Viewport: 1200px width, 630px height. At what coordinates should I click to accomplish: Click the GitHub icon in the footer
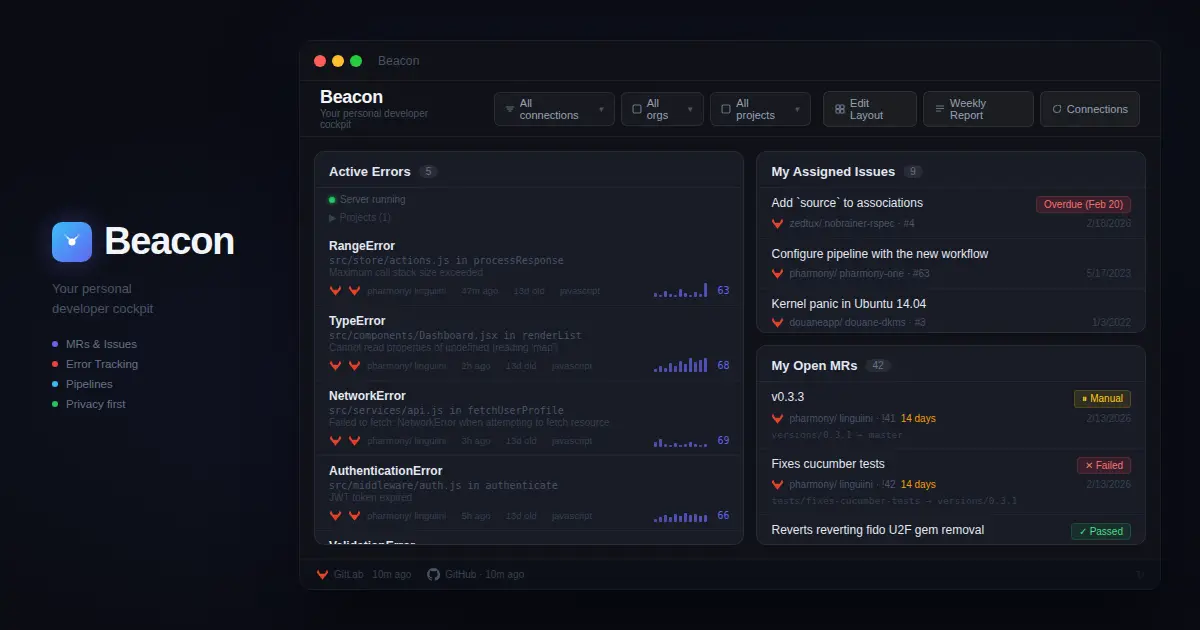point(433,574)
